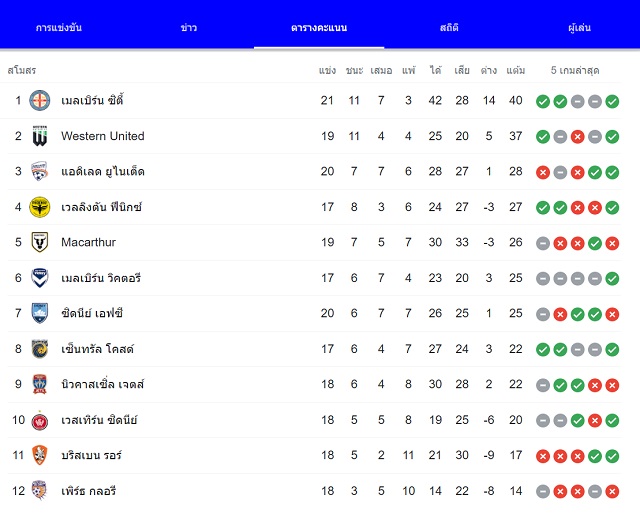Open the Macarthur team name link

tap(89, 242)
